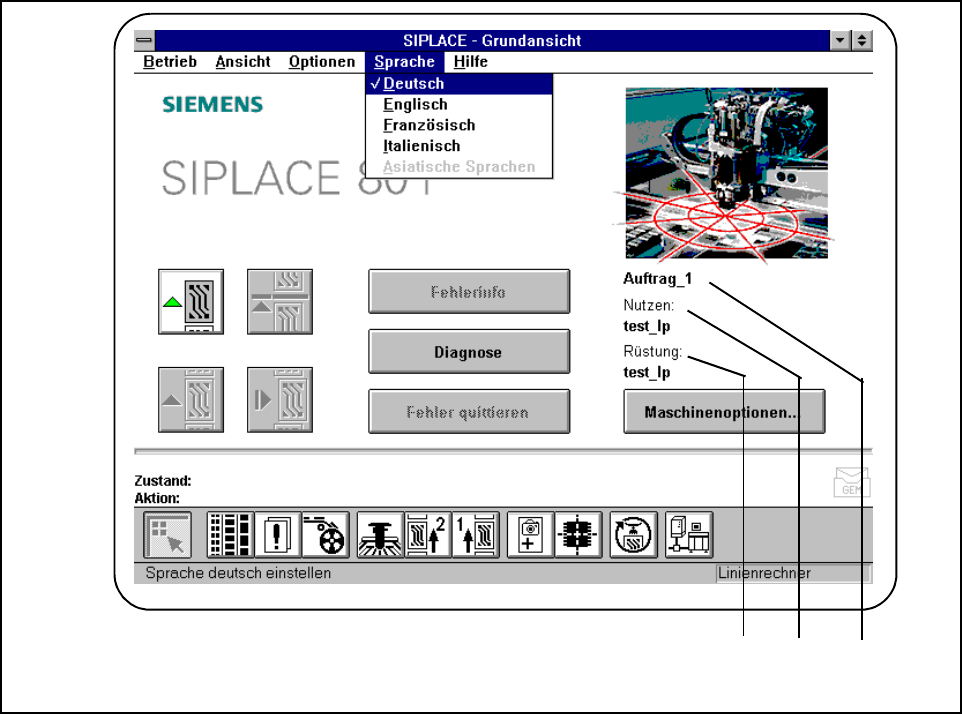
Task: Click the Linienrechner status bar field
Action: (x=793, y=574)
